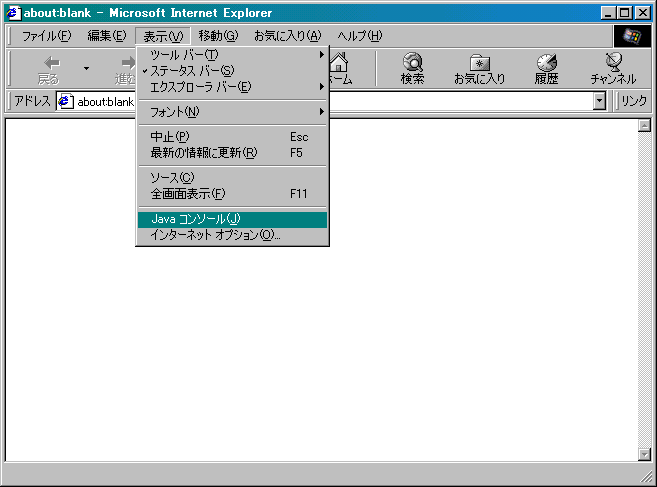
Task: Click the アドレス label
Action: click(32, 101)
